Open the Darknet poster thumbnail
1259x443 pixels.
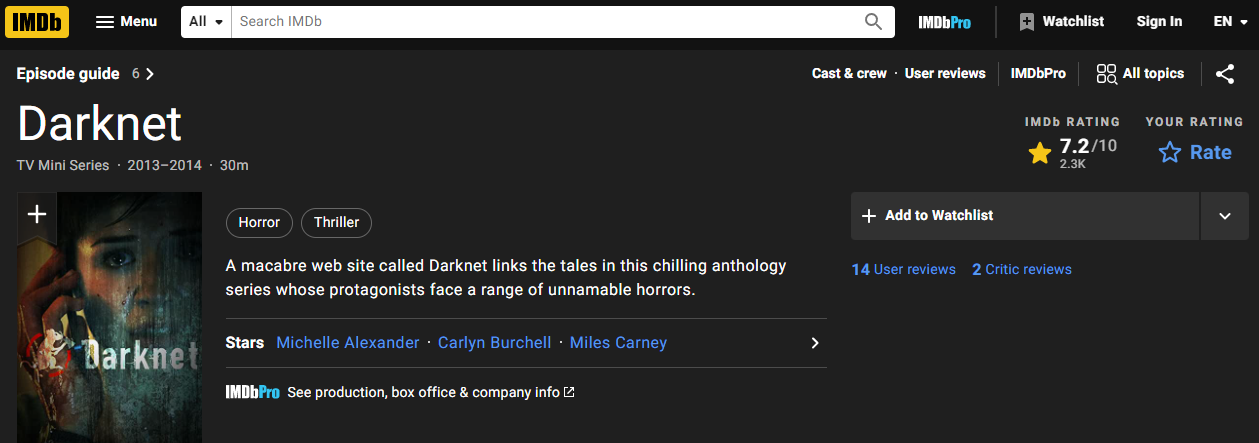coord(110,318)
